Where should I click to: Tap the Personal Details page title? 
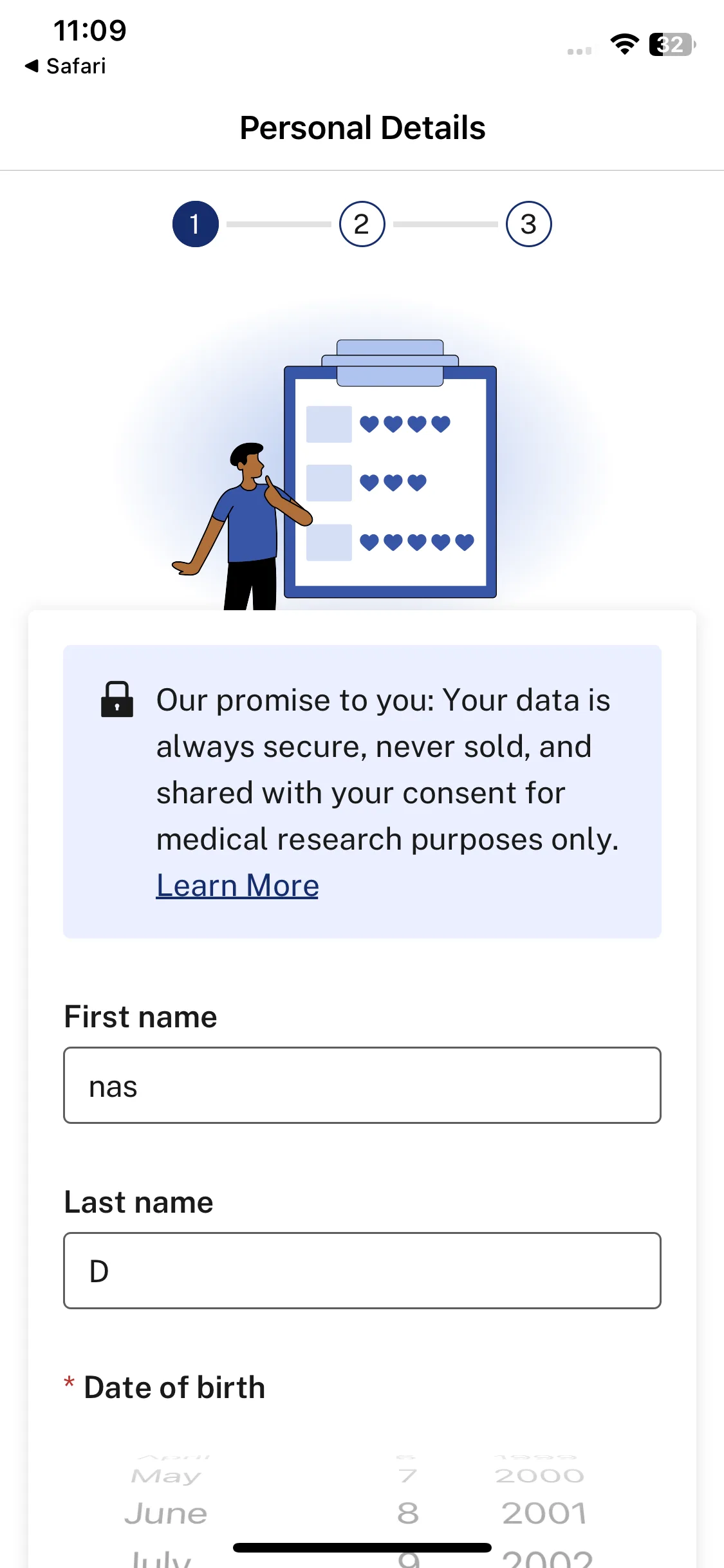coord(362,127)
